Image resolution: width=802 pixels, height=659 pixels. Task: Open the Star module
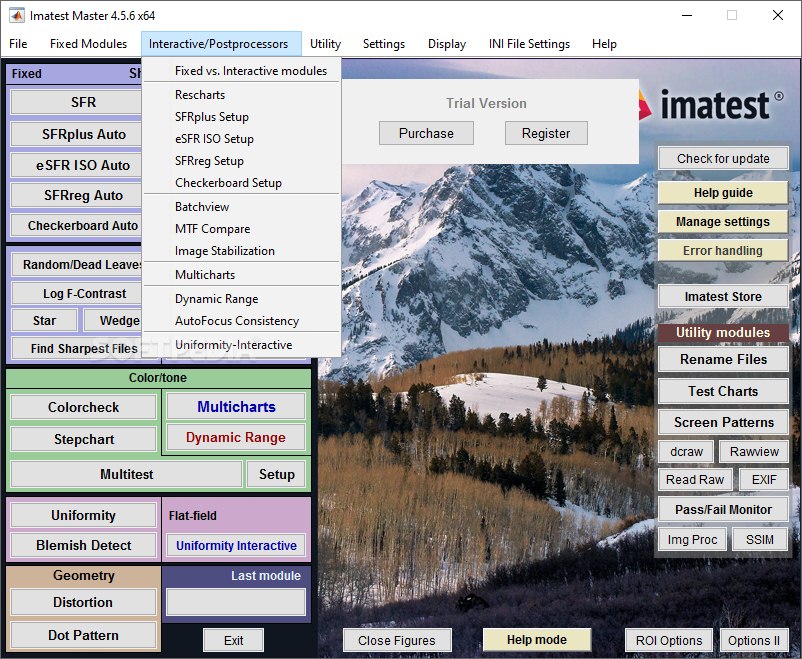pyautogui.click(x=44, y=321)
